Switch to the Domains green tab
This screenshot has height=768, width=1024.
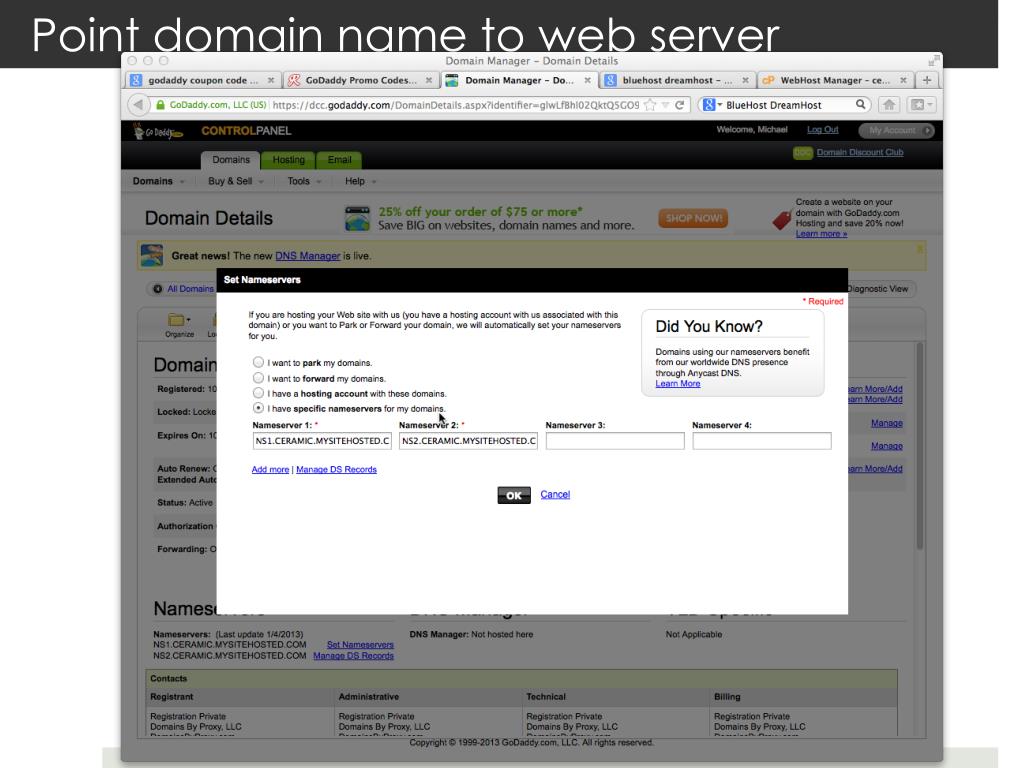231,159
